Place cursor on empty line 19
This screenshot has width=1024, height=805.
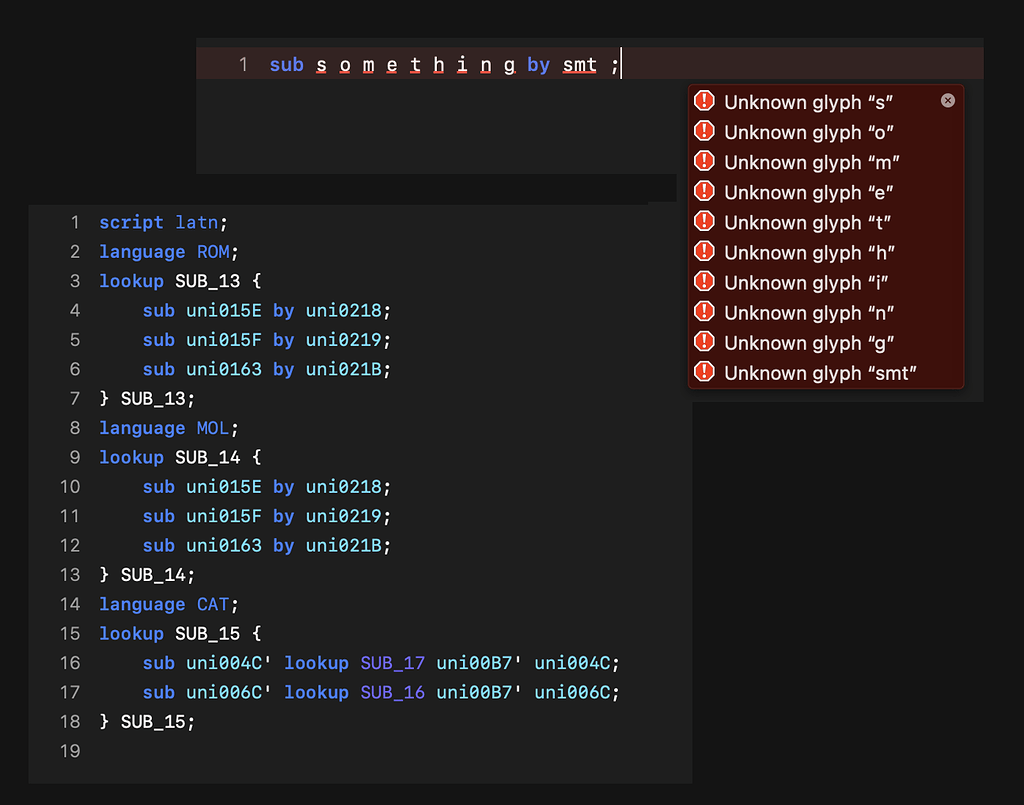click(300, 750)
